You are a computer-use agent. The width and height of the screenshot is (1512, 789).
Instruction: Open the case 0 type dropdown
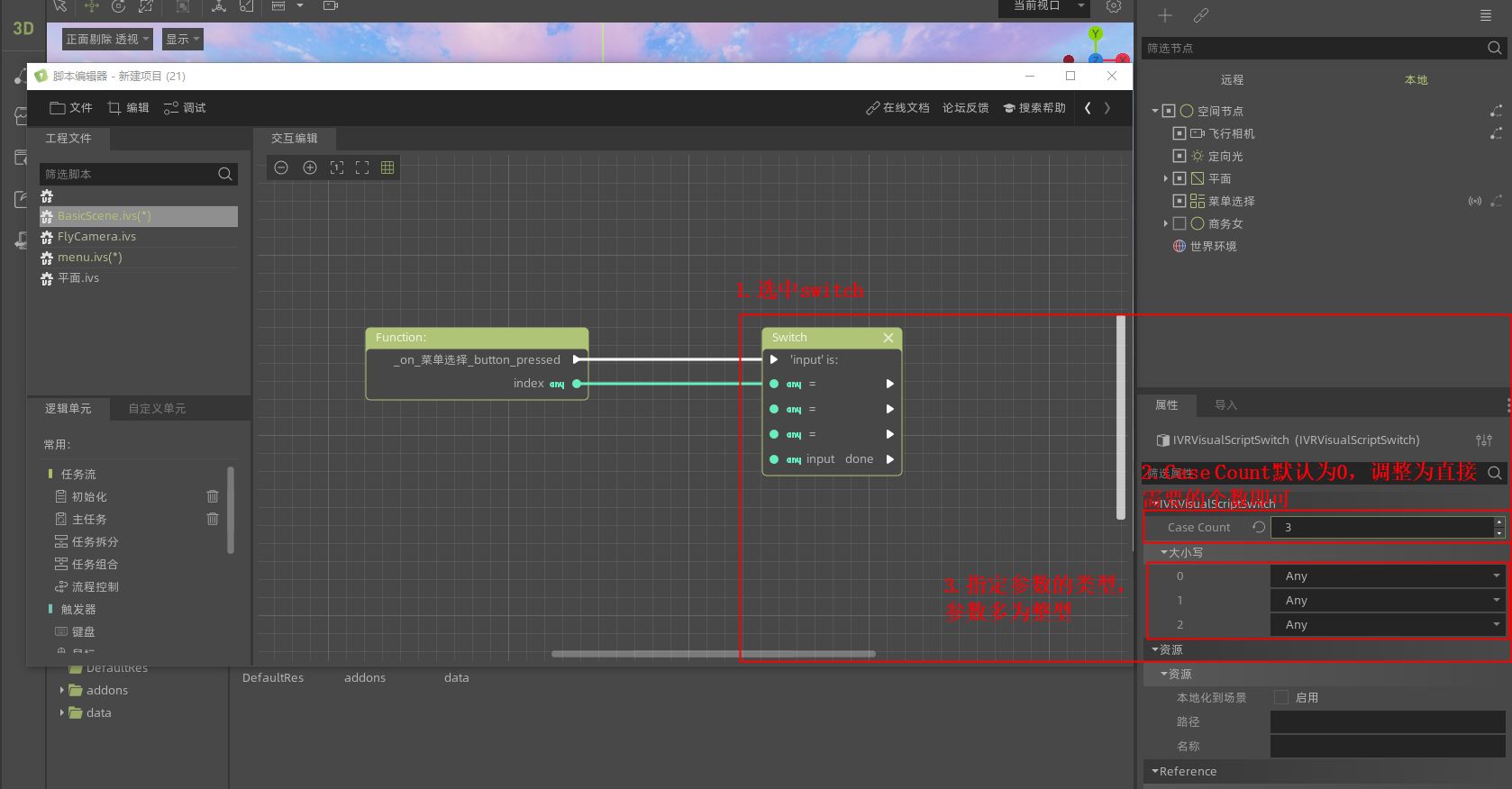1388,576
